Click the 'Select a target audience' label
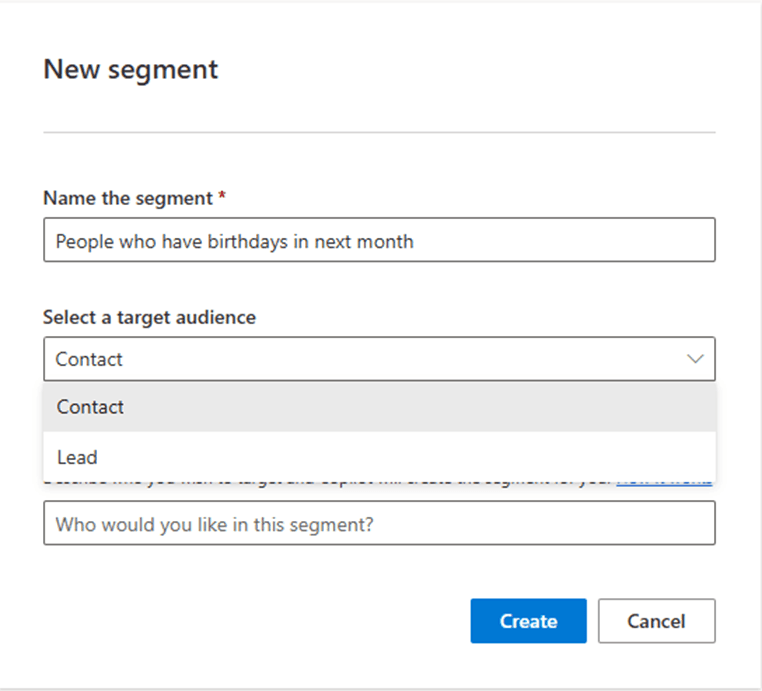This screenshot has height=691, width=762. pos(149,317)
